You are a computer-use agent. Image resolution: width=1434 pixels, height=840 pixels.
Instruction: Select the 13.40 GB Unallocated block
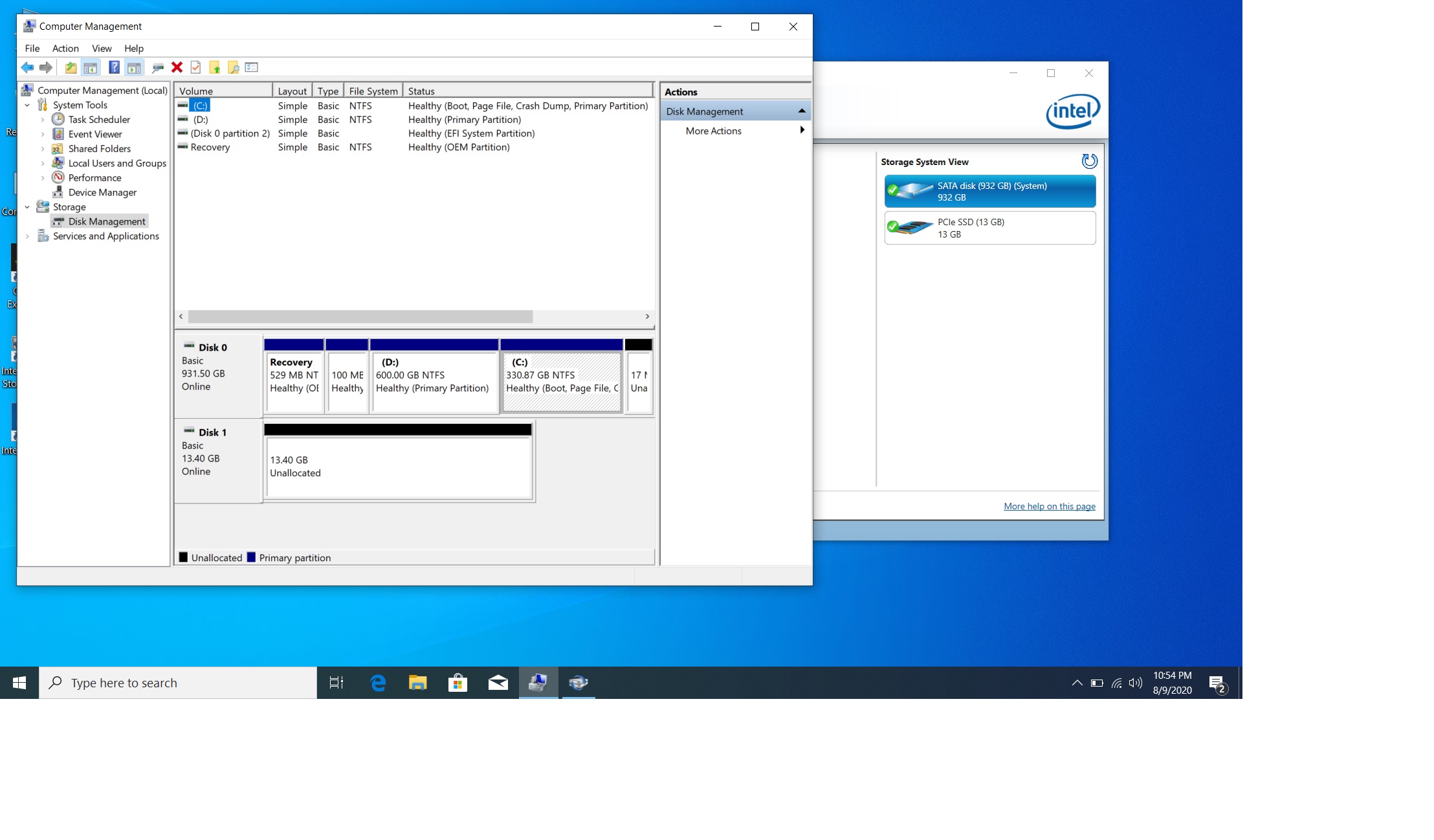tap(398, 467)
